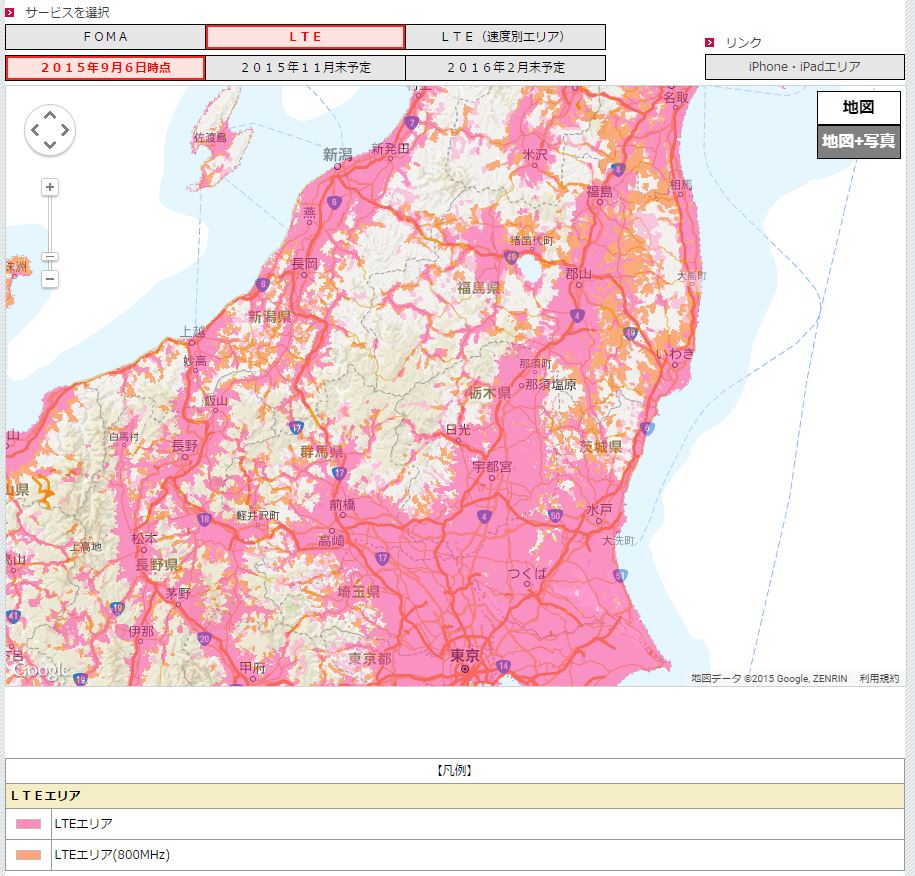The height and width of the screenshot is (876, 915).
Task: Click the LTEエリア(800MHz) legend text
Action: tap(112, 855)
